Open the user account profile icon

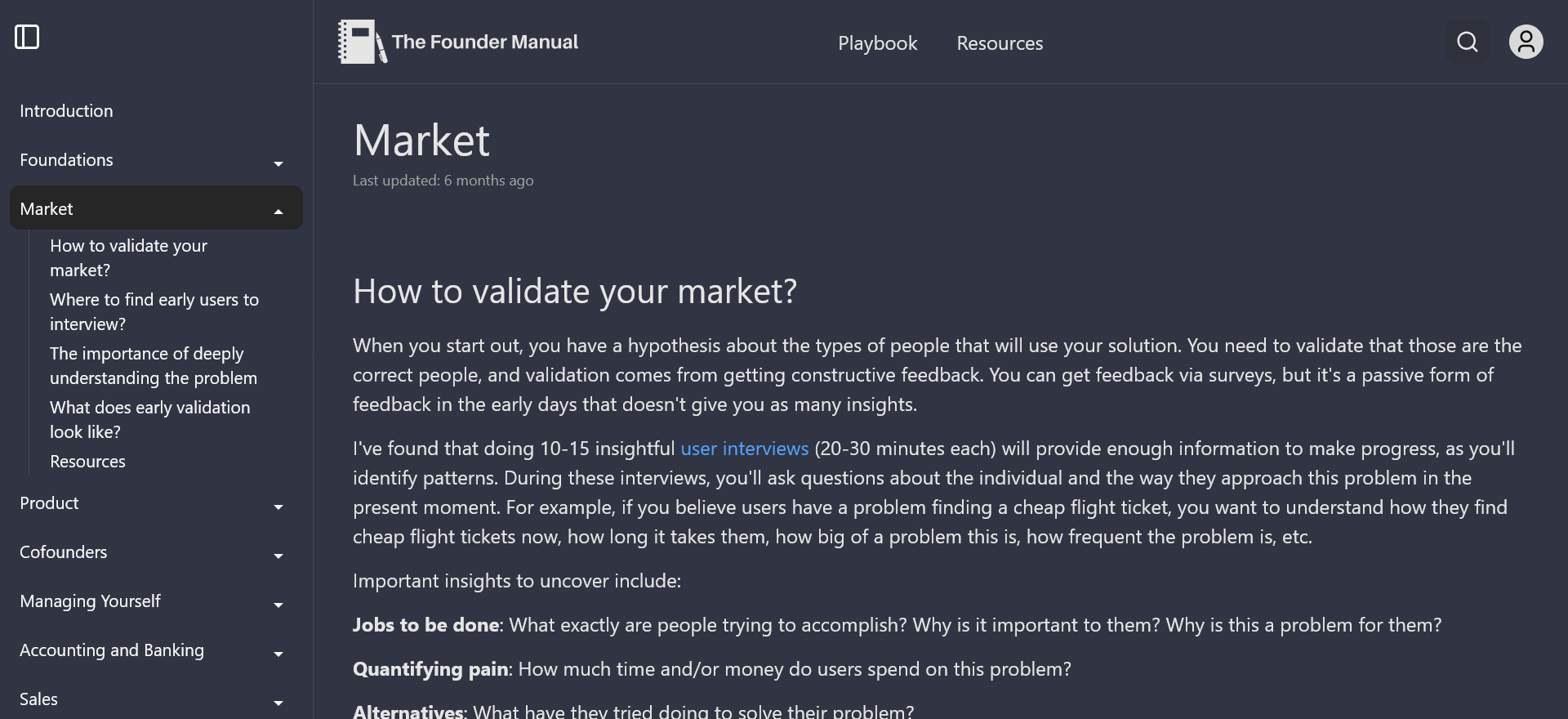coord(1526,42)
